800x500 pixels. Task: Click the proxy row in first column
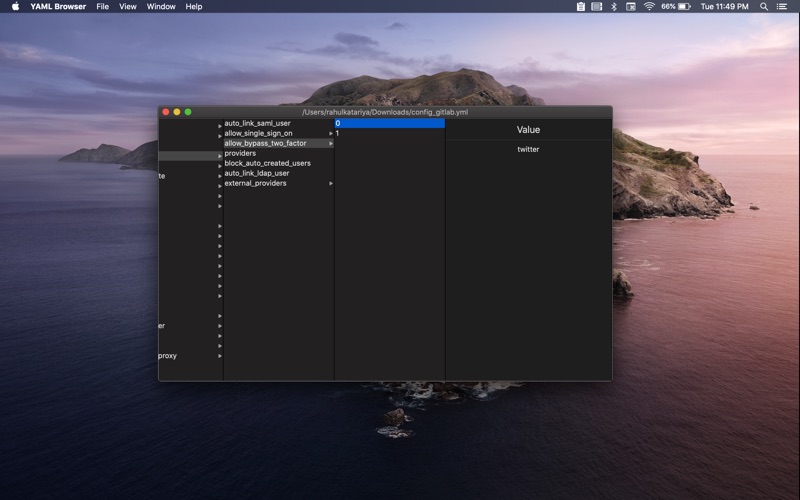[190, 356]
